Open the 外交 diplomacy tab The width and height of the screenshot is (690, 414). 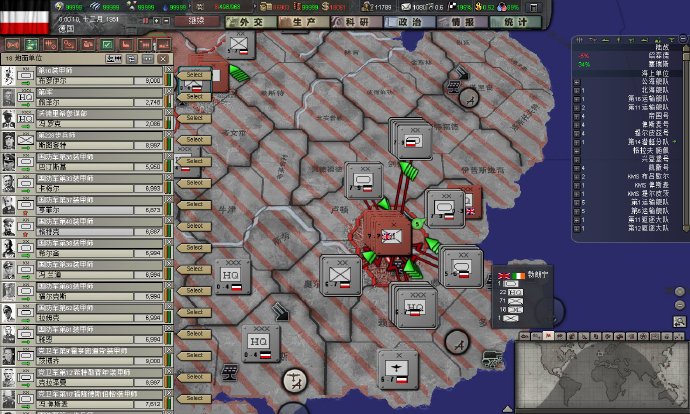250,22
